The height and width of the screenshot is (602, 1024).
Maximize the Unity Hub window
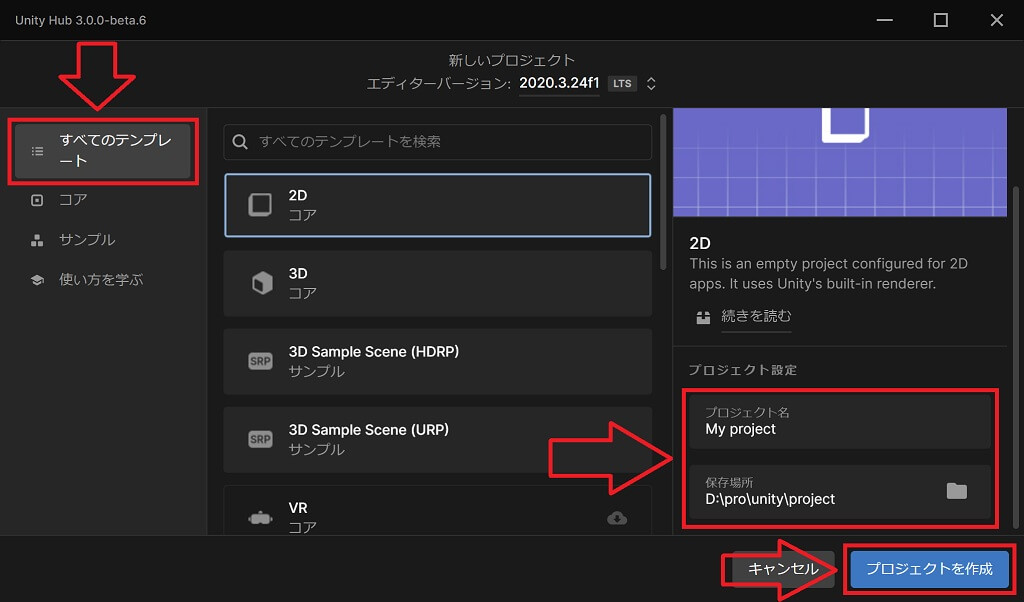940,20
